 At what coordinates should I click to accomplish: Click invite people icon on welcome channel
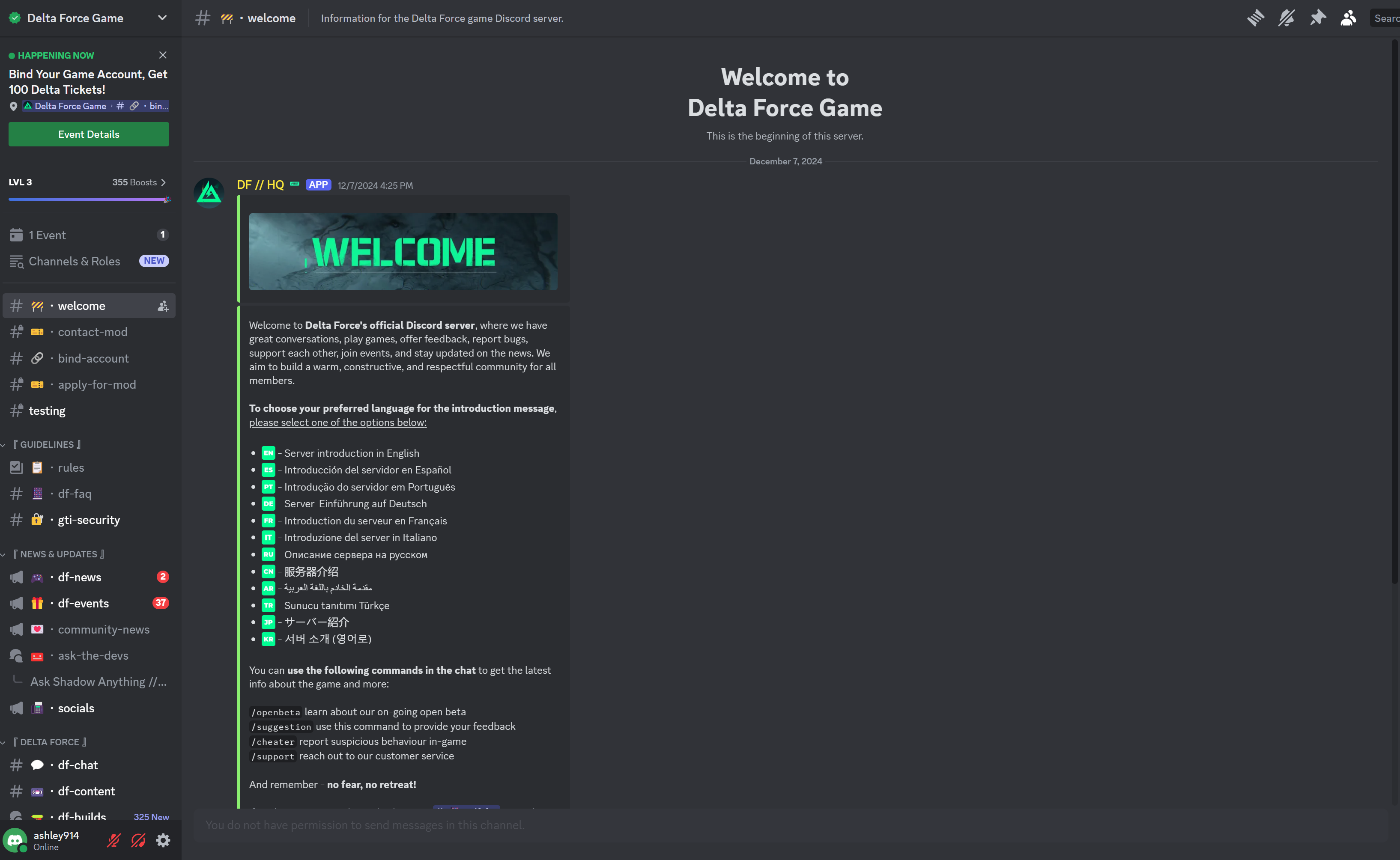point(163,306)
